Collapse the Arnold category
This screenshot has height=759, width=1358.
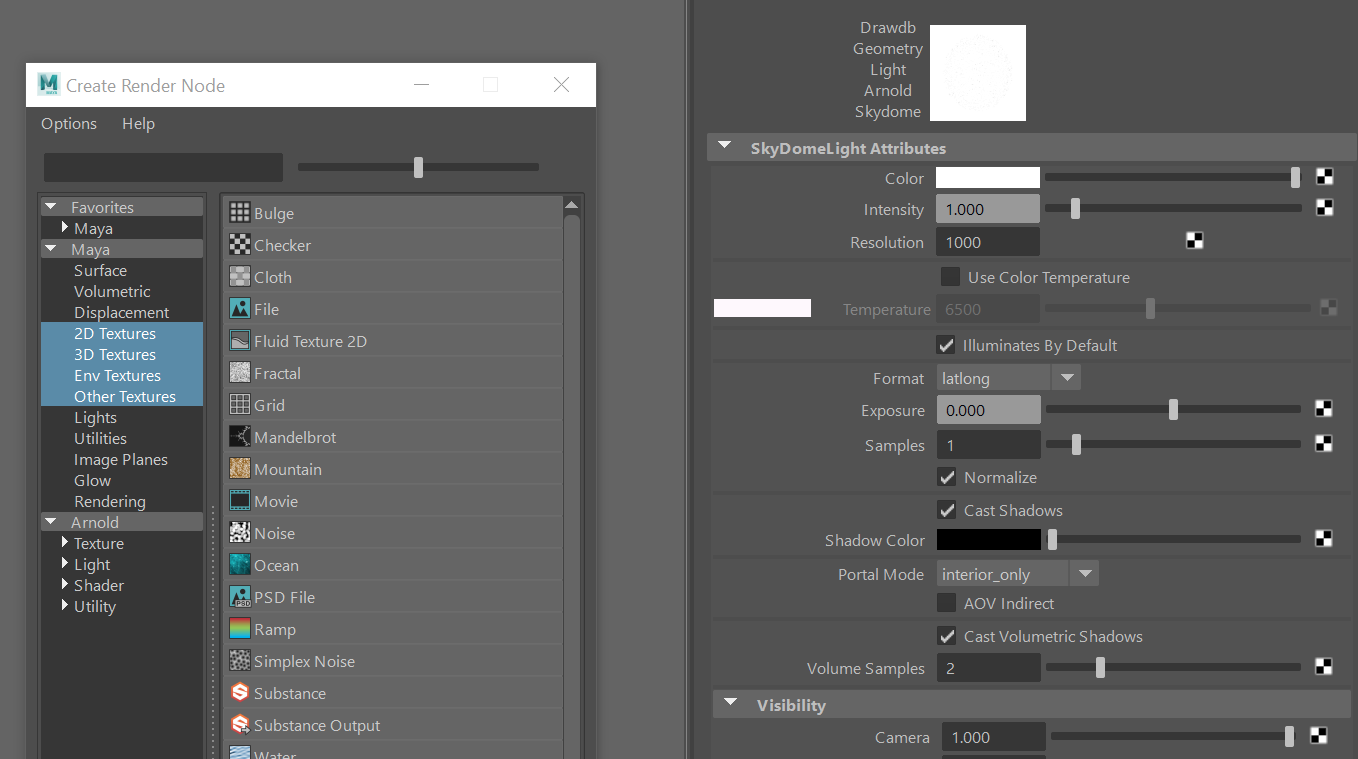pyautogui.click(x=51, y=522)
